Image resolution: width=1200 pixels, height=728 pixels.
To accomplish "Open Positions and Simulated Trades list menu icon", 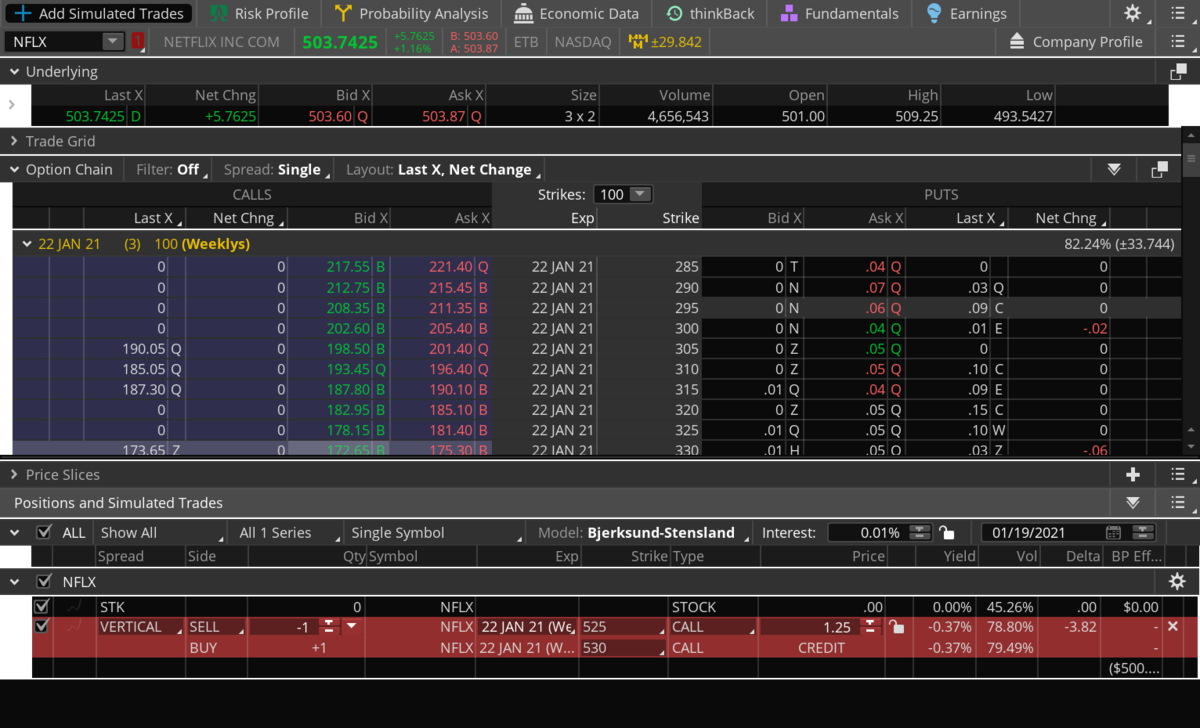I will point(1177,503).
